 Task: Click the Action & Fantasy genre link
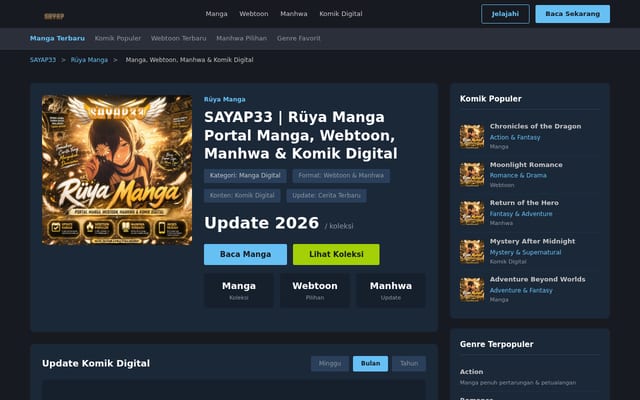[x=515, y=138]
